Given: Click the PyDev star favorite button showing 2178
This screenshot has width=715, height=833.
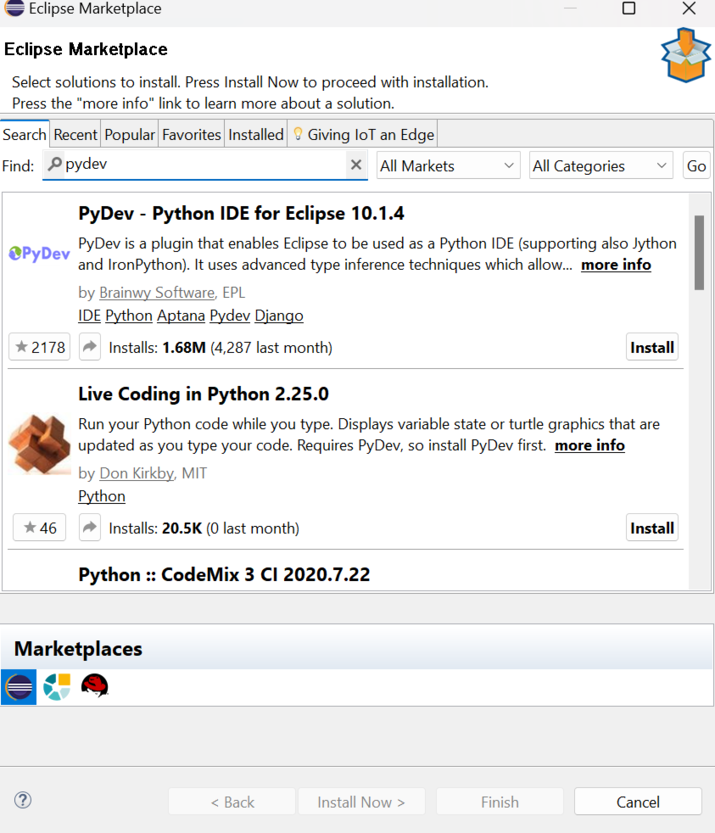Looking at the screenshot, I should pos(39,347).
